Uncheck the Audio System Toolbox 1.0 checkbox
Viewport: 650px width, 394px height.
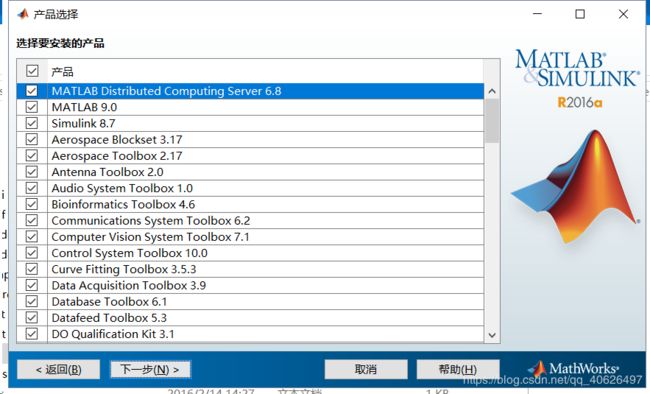[x=32, y=188]
